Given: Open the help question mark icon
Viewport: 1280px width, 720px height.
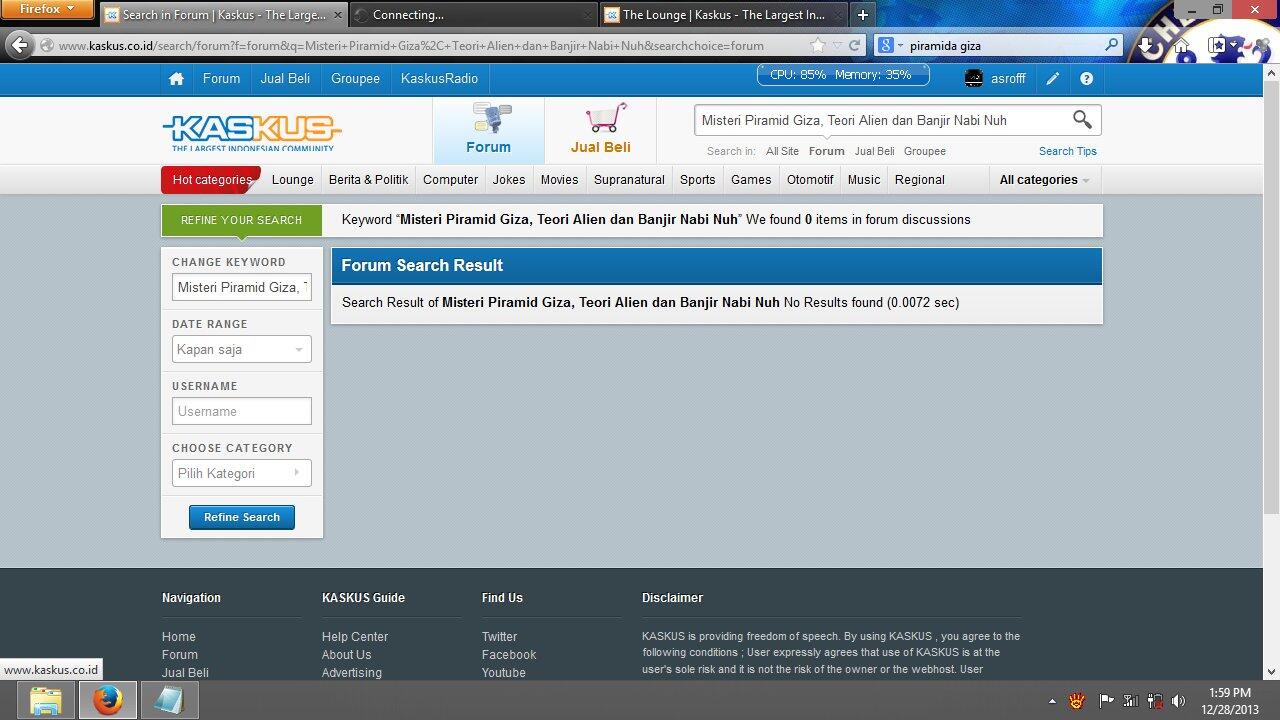Looking at the screenshot, I should coord(1086,79).
